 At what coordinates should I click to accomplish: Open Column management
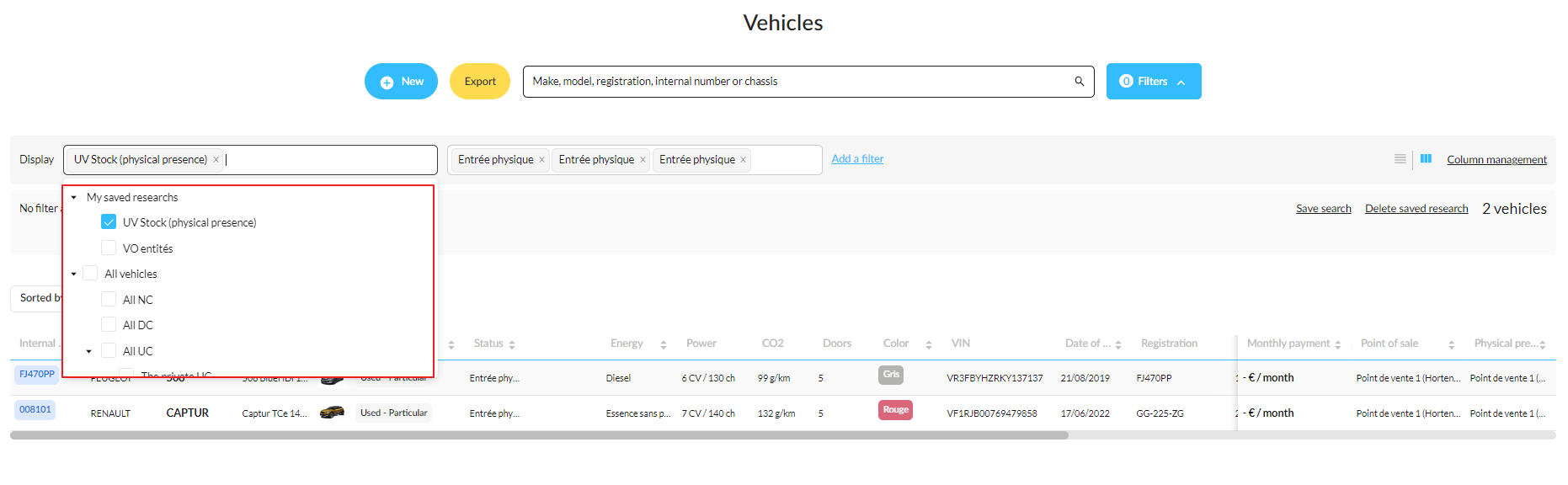click(1496, 160)
